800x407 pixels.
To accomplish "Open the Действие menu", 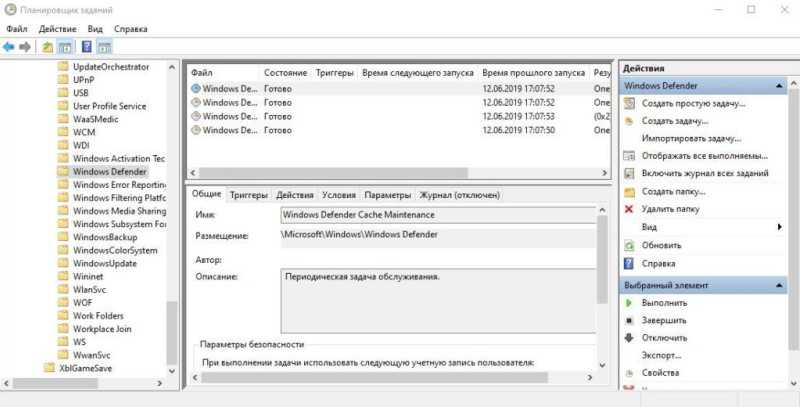I will click(57, 29).
